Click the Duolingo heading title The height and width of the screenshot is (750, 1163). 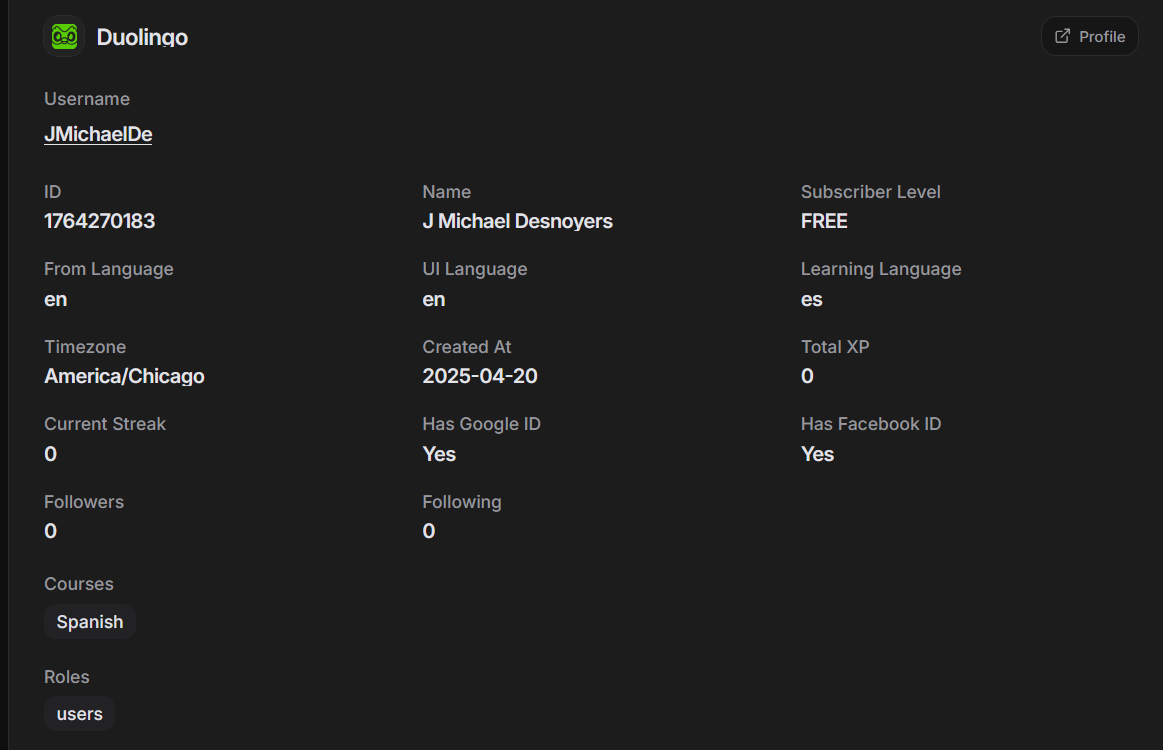(142, 37)
